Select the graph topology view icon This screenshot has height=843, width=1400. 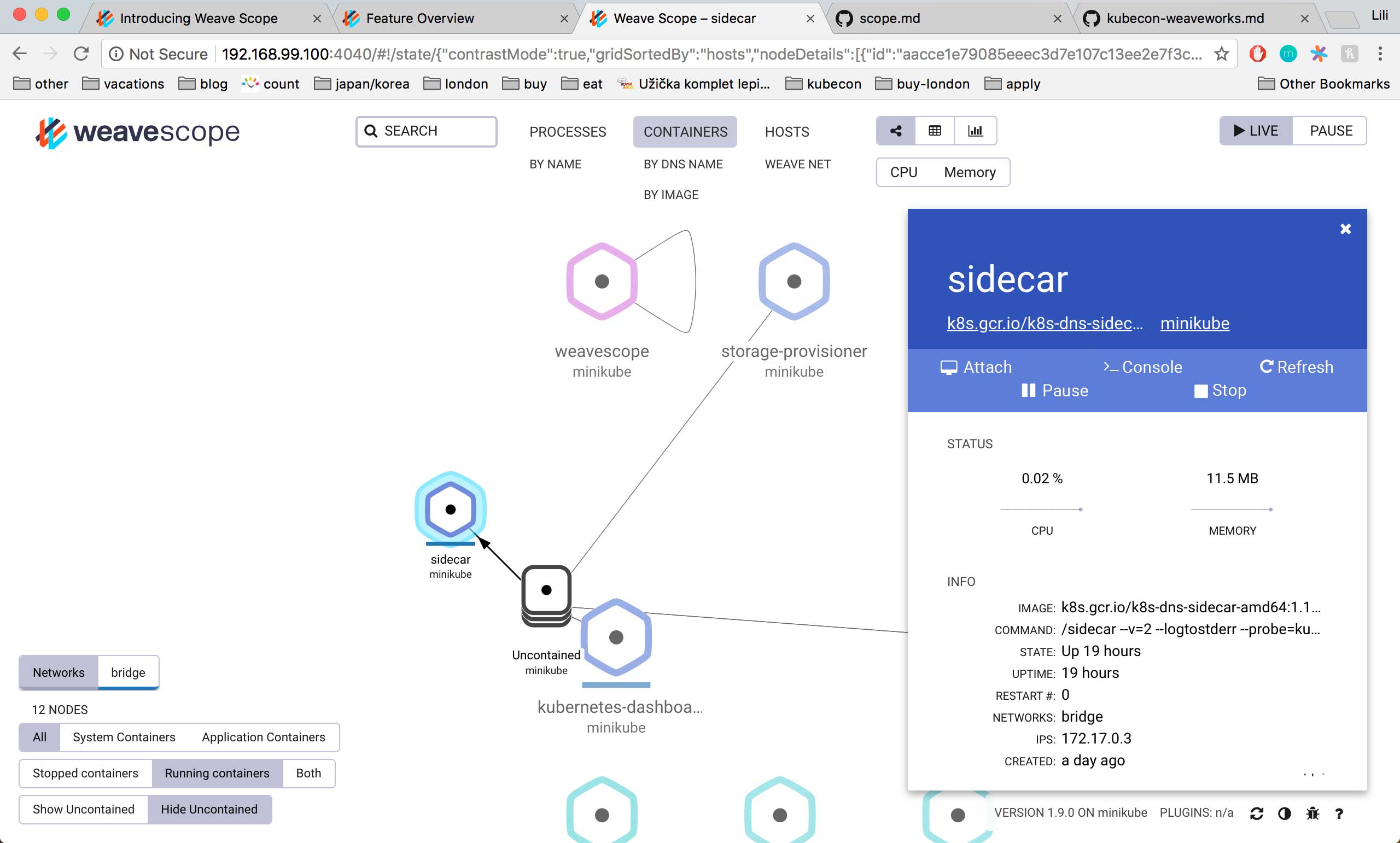(x=895, y=131)
